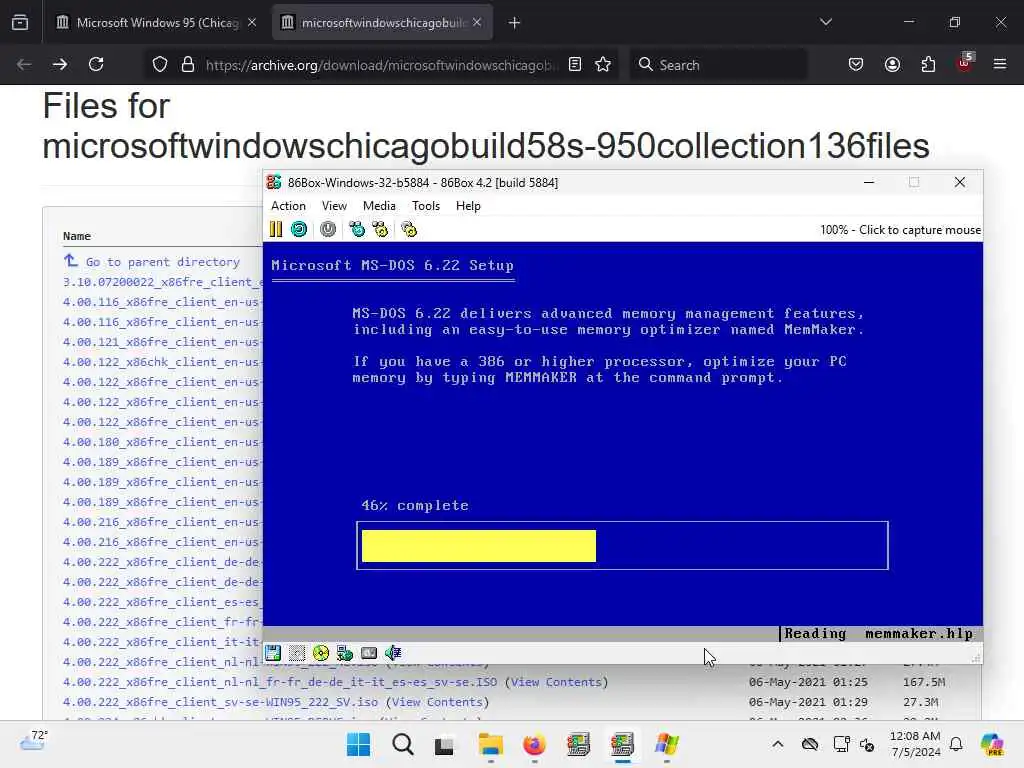Click the sound speaker status icon
Image resolution: width=1024 pixels, height=768 pixels.
[x=393, y=653]
